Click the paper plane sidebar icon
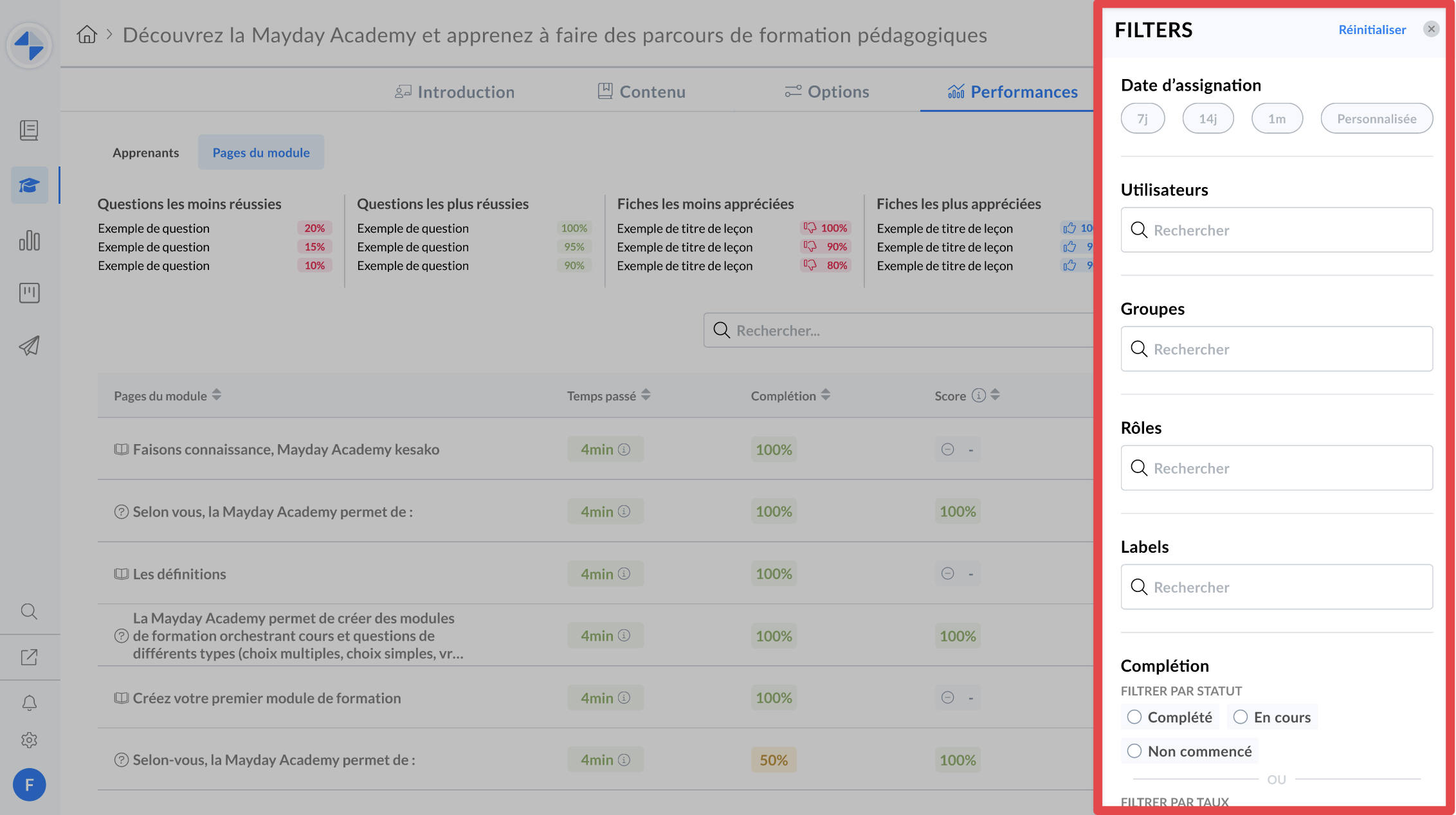The image size is (1456, 815). point(29,346)
